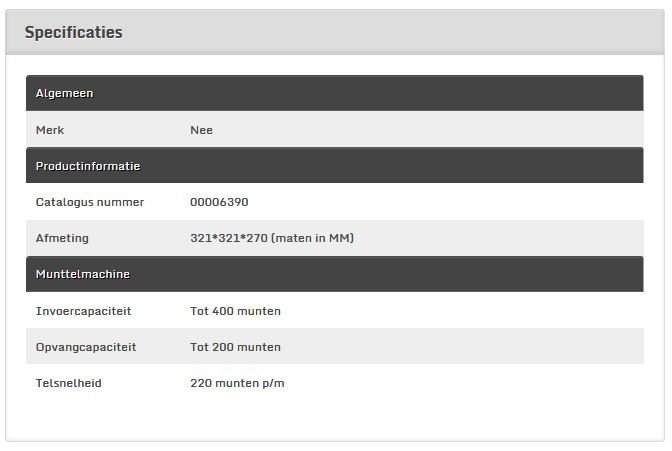
Task: Click the Specificaties panel heading
Action: click(73, 33)
